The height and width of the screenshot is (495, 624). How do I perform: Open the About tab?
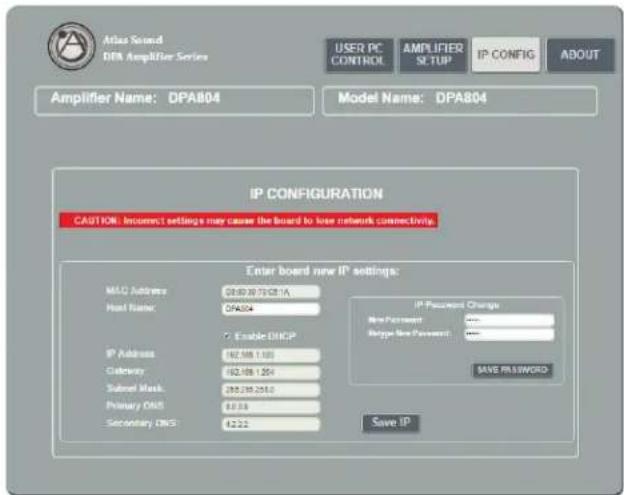coord(580,55)
